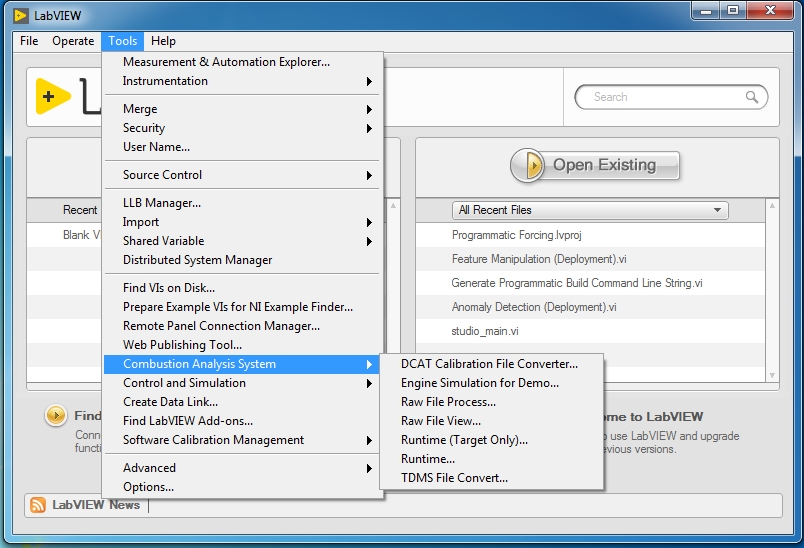Select Create Data Link...

pyautogui.click(x=242, y=402)
